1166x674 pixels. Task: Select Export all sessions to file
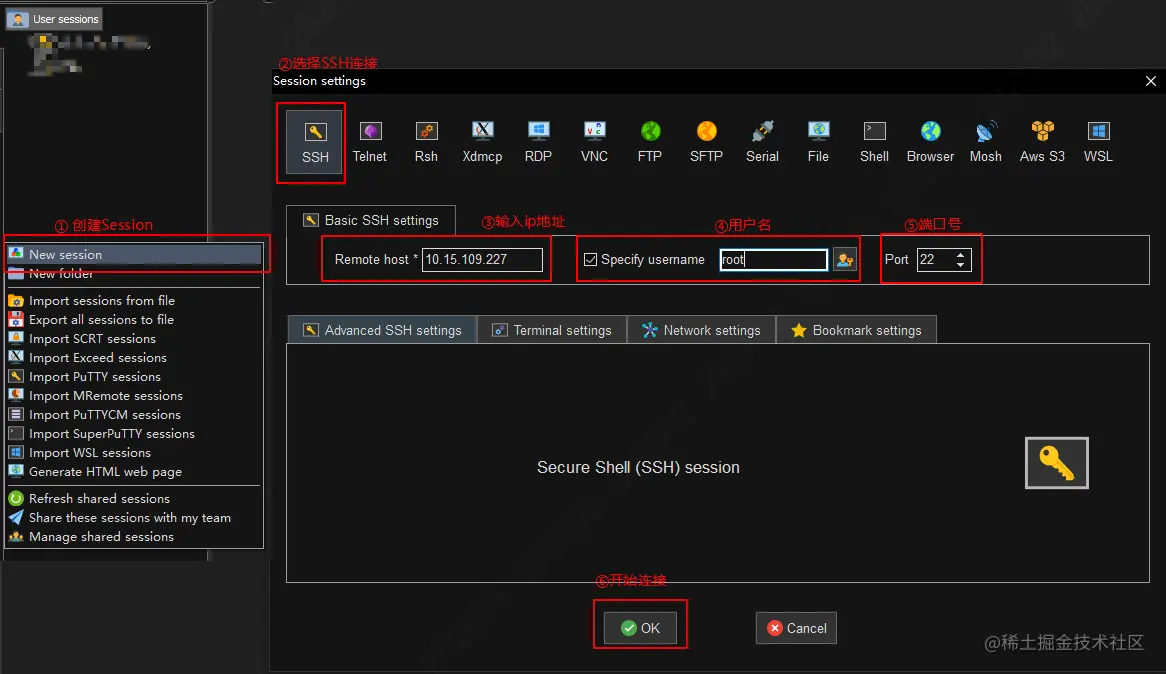pyautogui.click(x=135, y=320)
